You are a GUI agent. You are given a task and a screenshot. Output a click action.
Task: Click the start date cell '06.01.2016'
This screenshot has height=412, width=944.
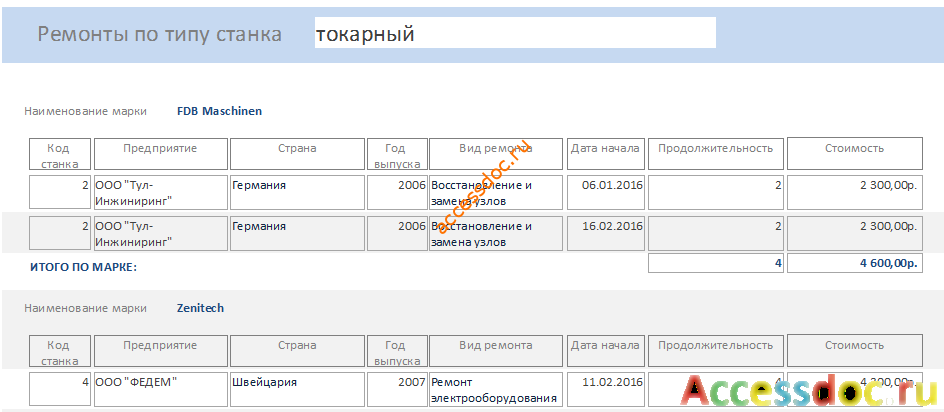pyautogui.click(x=606, y=192)
